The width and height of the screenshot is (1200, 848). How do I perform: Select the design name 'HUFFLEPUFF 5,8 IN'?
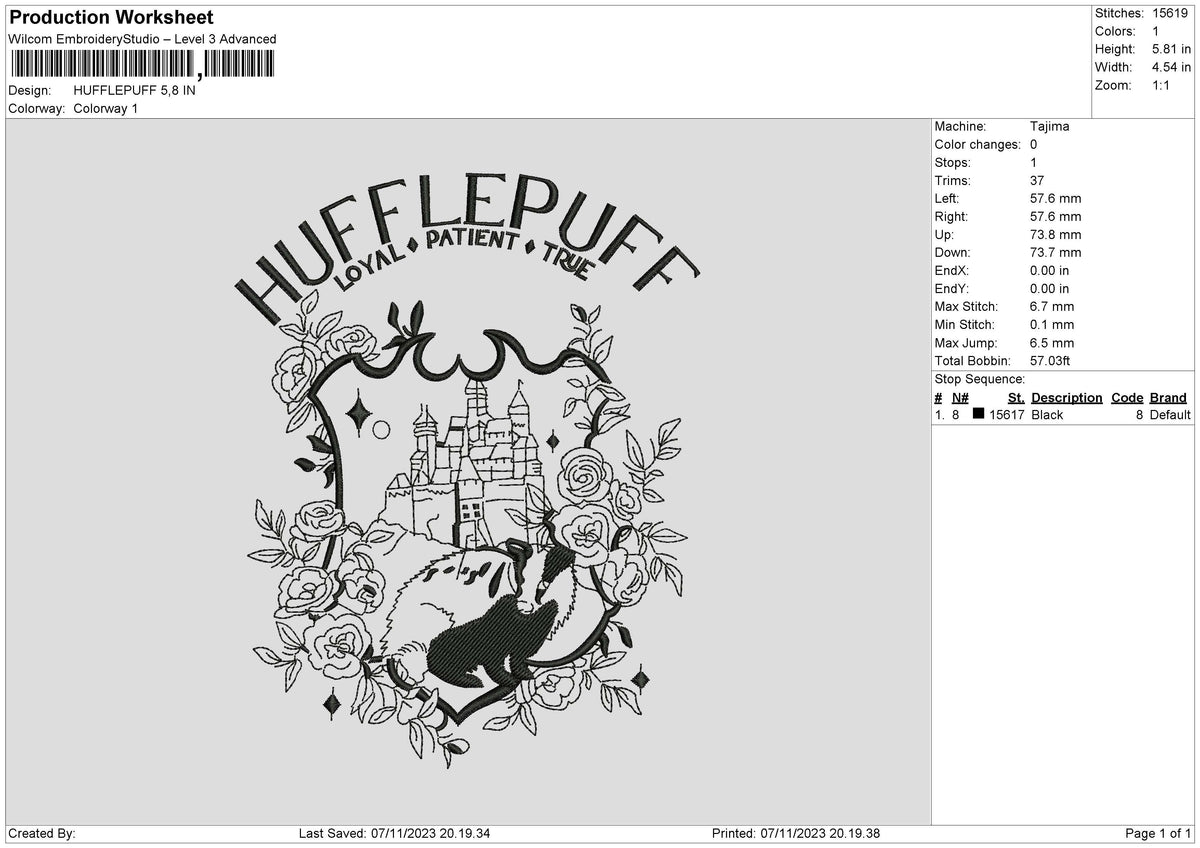pos(135,90)
